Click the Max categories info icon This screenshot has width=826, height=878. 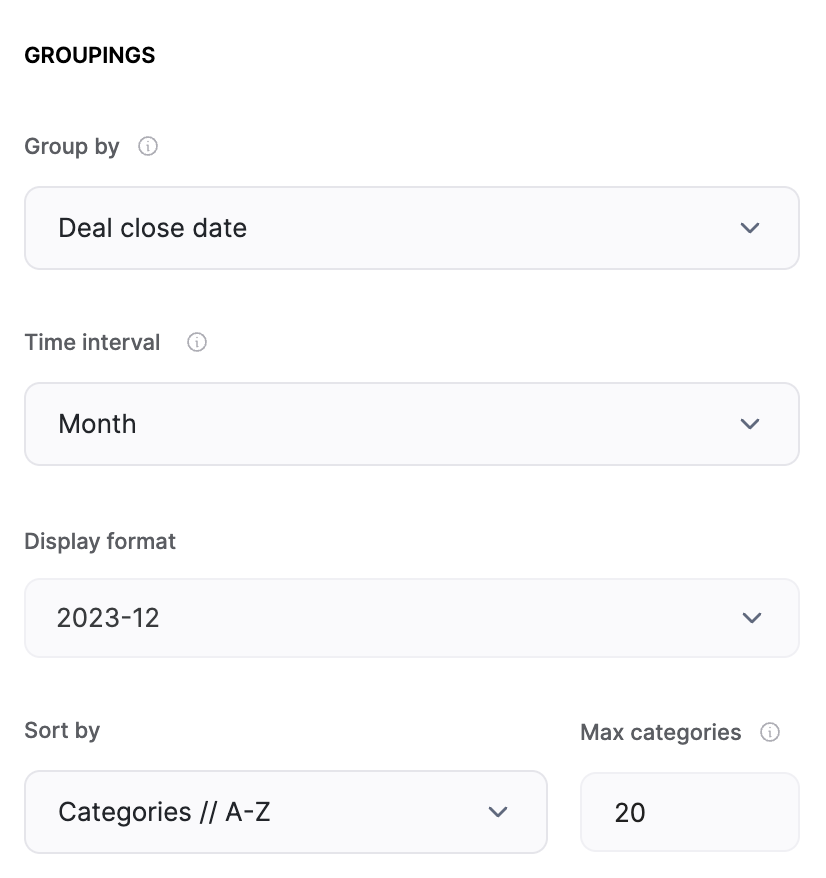tap(770, 733)
